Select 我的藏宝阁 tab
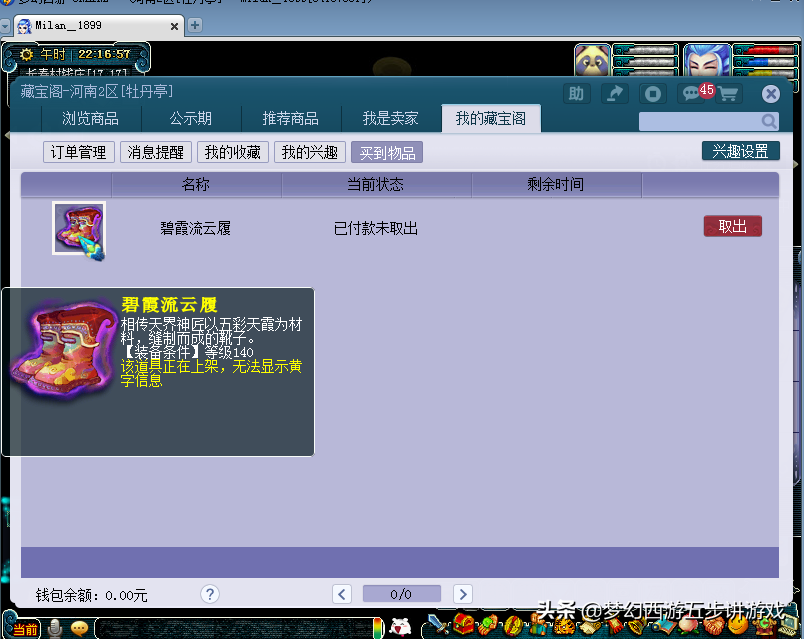Viewport: 804px width, 639px height. 491,119
